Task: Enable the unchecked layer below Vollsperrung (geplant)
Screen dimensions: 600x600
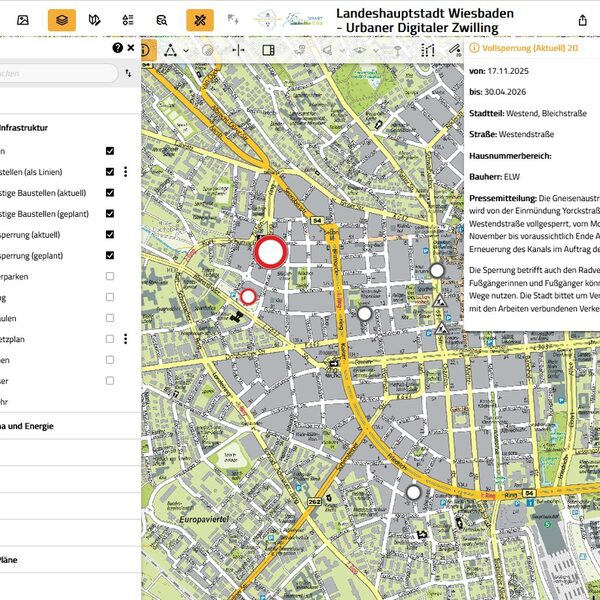Action: point(110,276)
